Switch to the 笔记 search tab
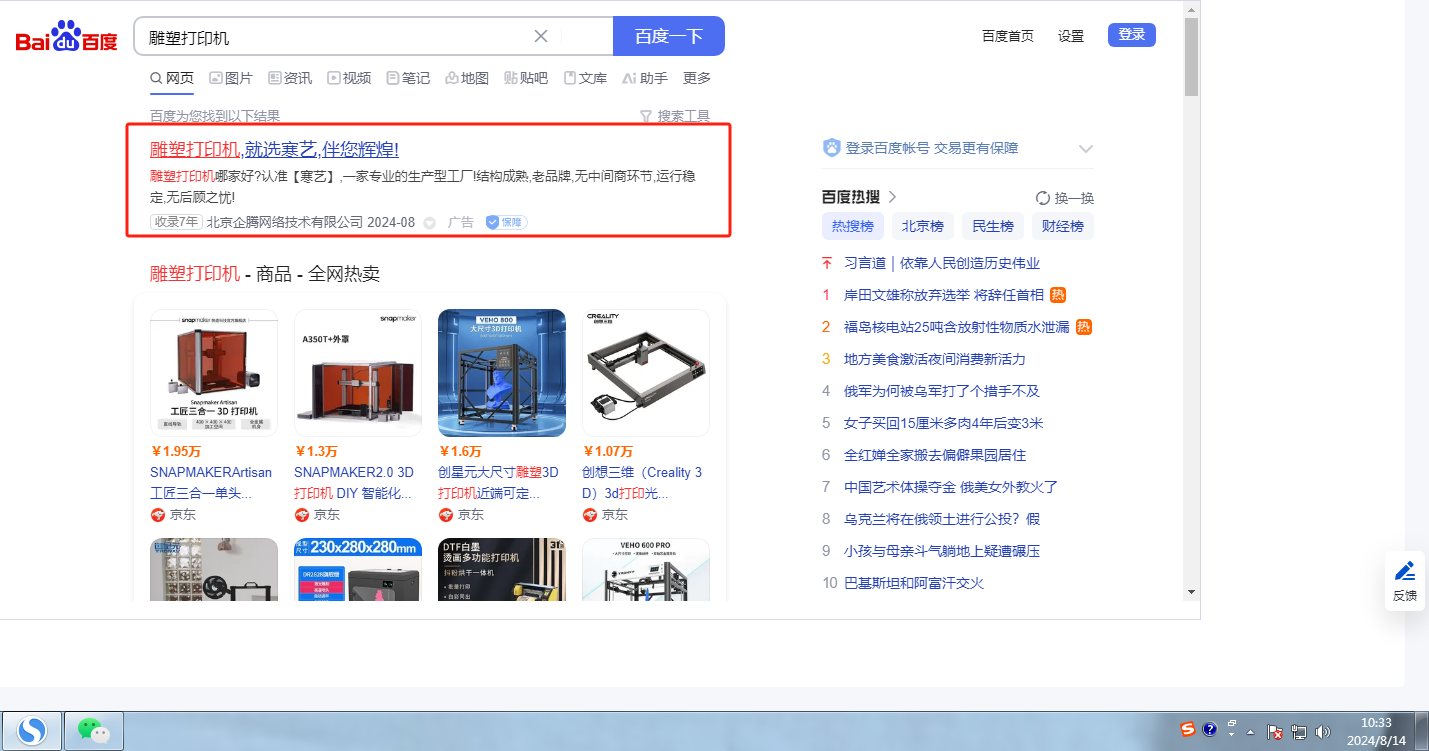Viewport: 1429px width, 751px height. coord(408,78)
